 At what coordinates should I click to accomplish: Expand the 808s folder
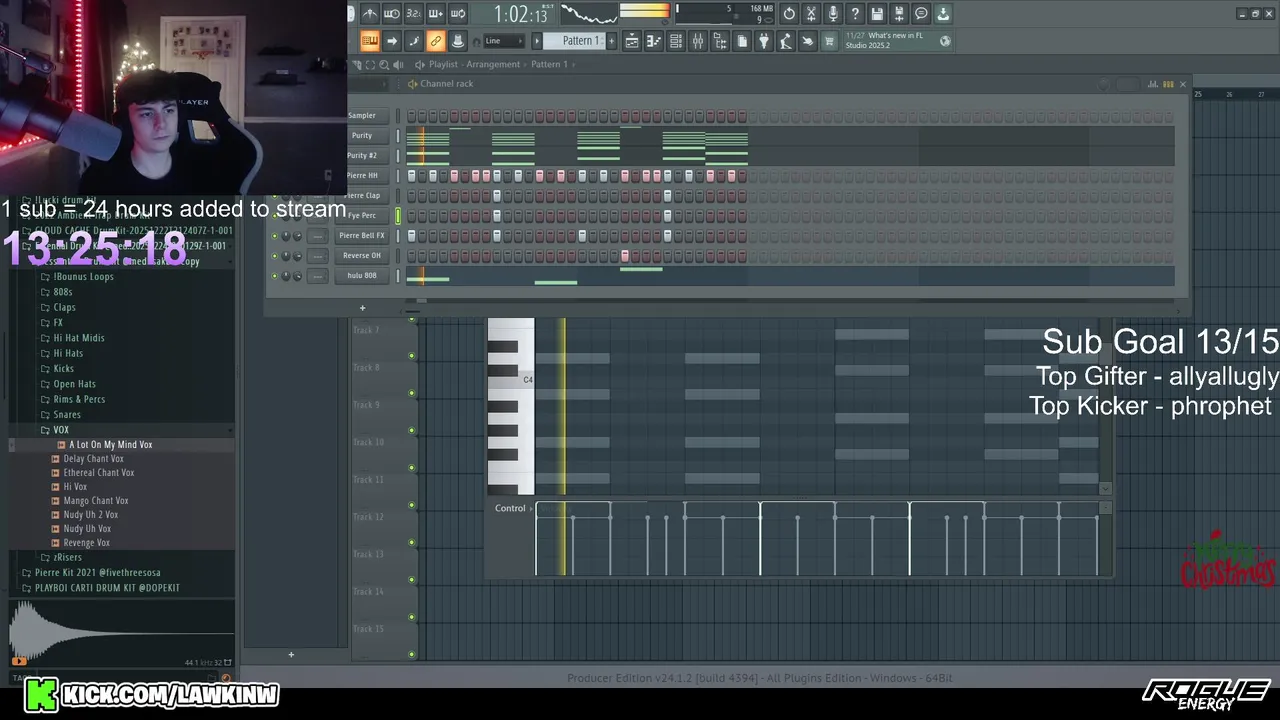click(63, 292)
